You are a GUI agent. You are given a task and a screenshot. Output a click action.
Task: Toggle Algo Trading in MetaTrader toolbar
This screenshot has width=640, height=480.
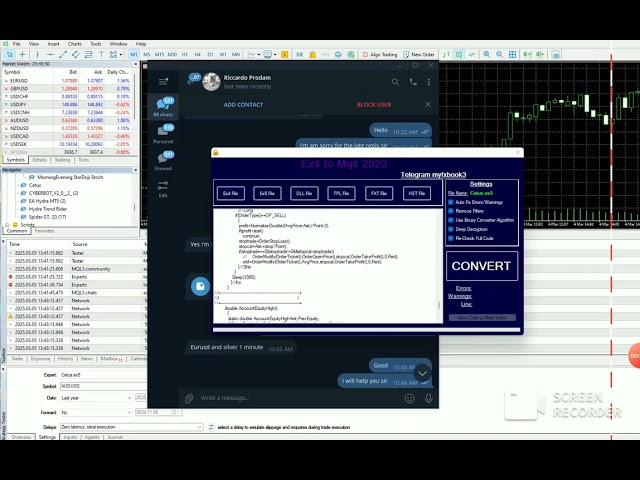(380, 54)
